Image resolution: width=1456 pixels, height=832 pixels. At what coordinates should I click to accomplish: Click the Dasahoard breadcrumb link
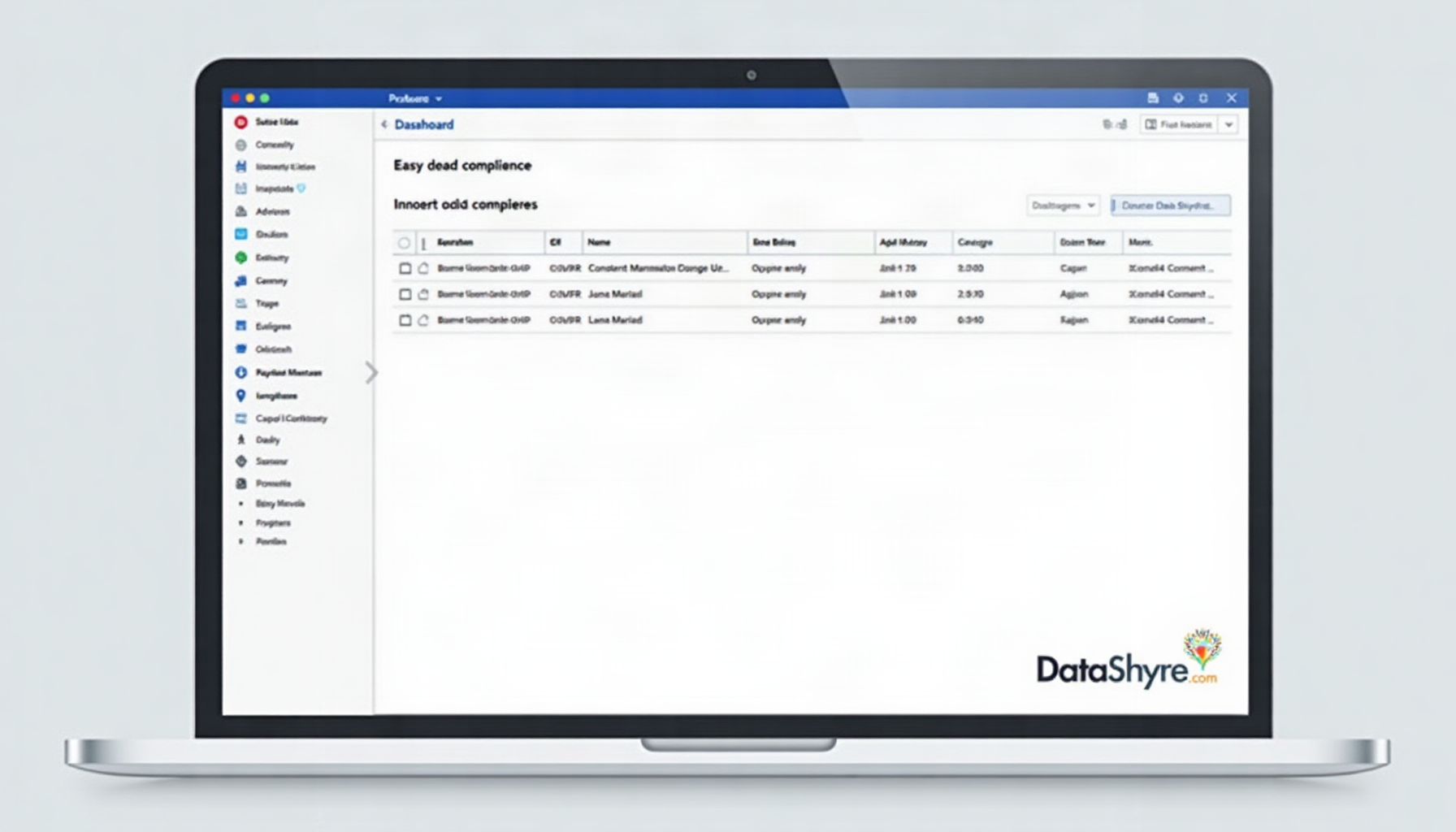(424, 124)
